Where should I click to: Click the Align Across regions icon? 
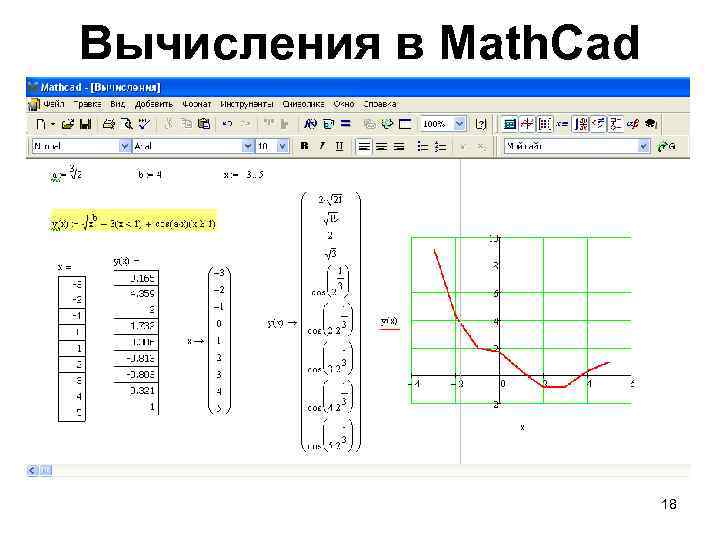(269, 124)
